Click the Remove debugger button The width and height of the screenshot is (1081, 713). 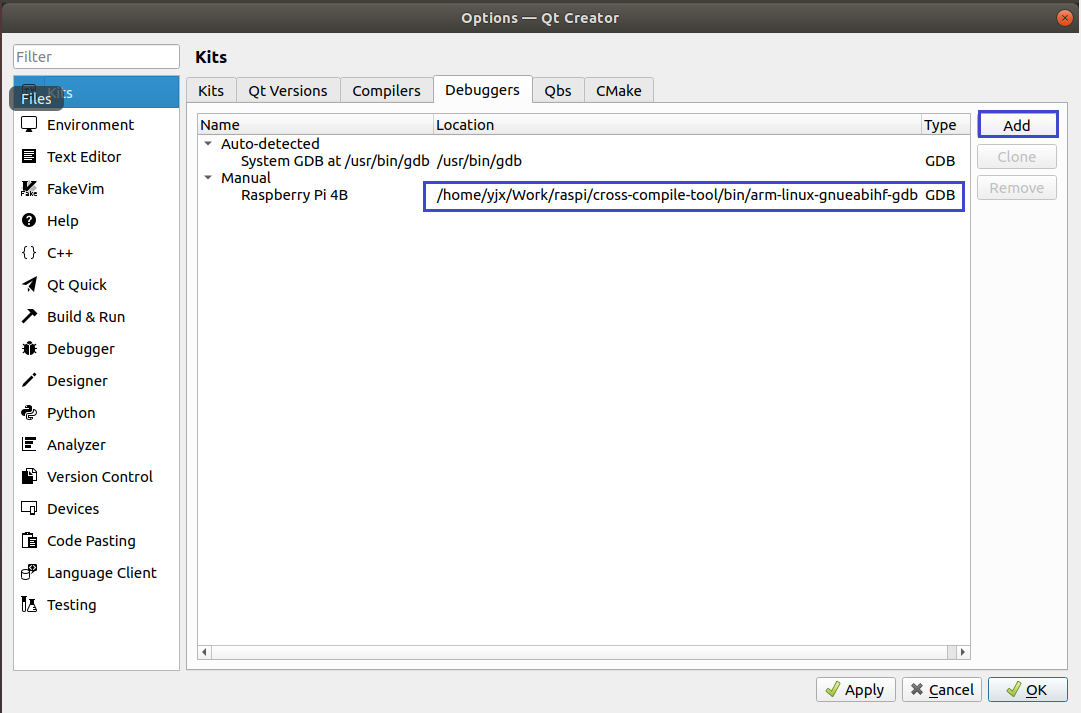1017,188
